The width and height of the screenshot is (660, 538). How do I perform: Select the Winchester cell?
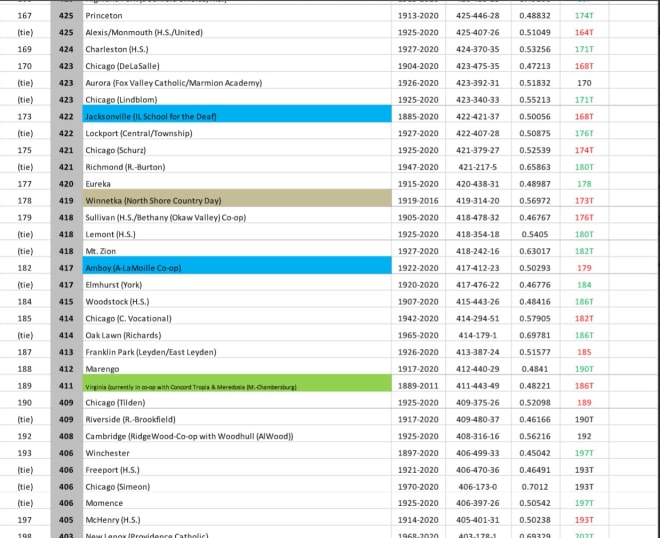[x=237, y=453]
